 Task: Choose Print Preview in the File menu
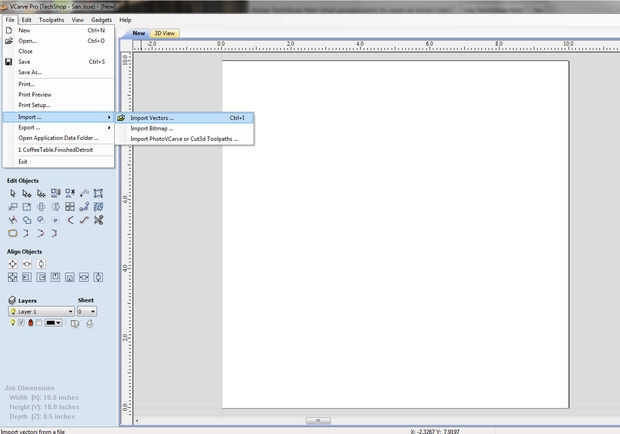point(59,94)
